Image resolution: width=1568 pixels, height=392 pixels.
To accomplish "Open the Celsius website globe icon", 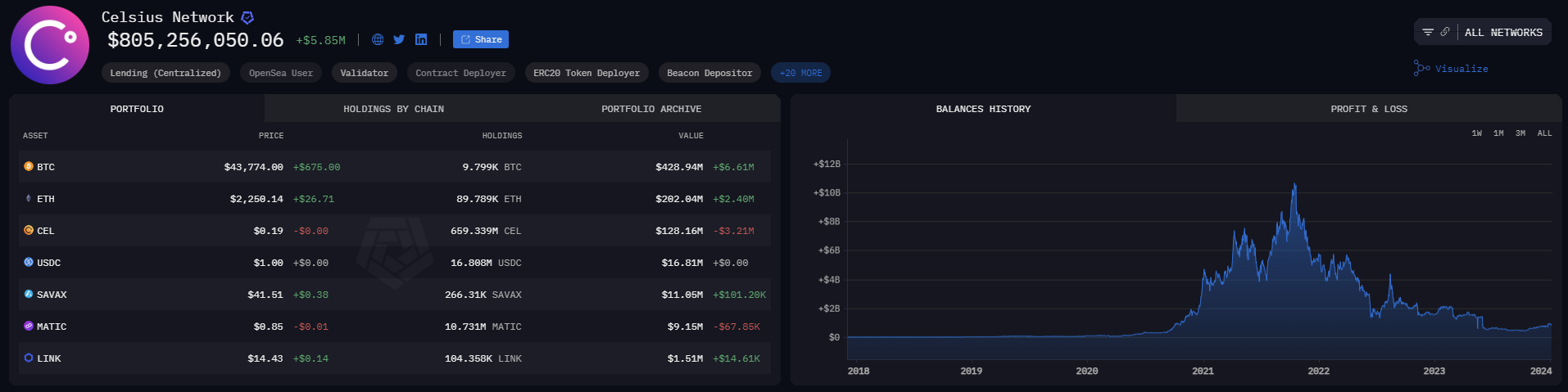I will [x=378, y=39].
